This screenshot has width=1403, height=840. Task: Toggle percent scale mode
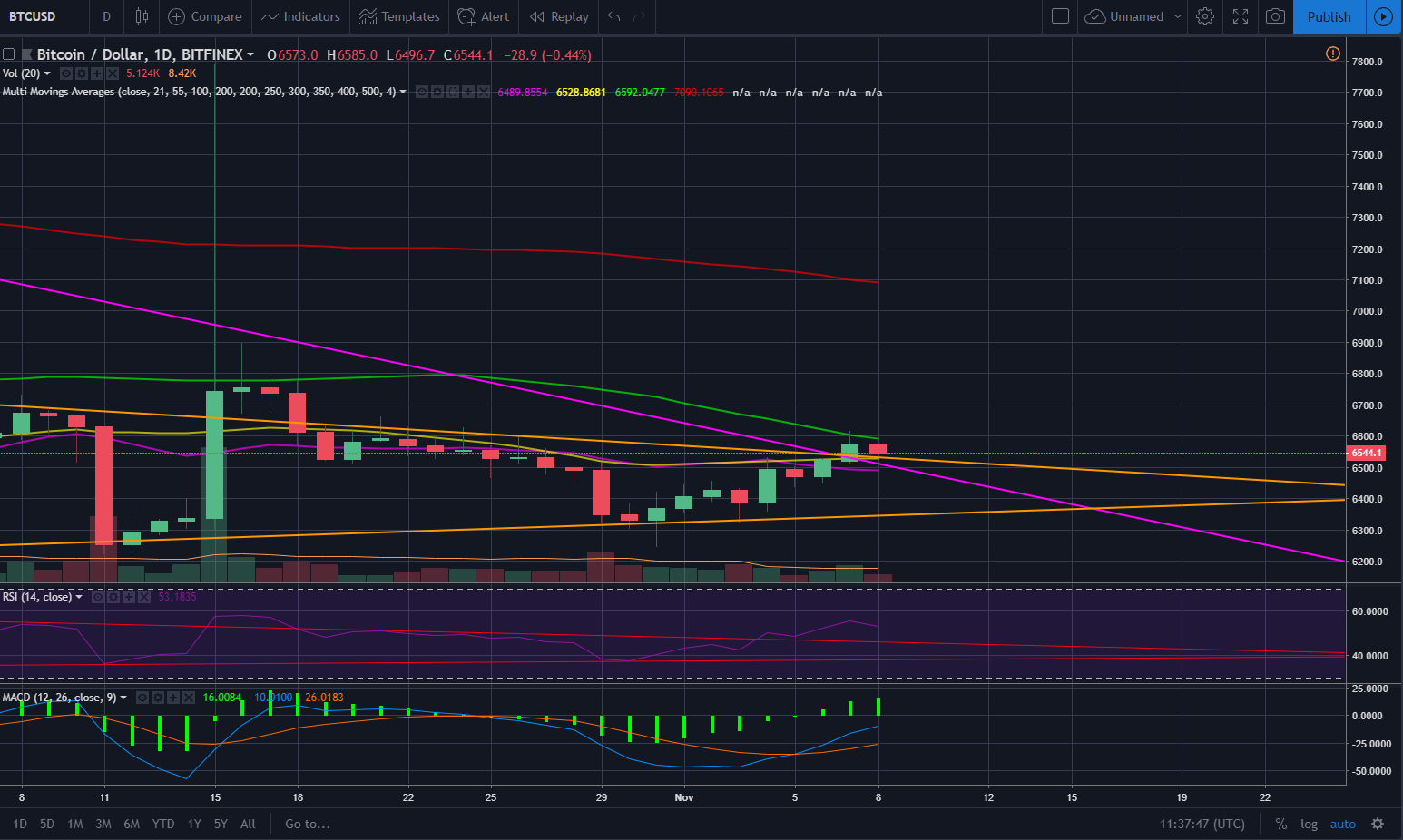coord(1281,824)
